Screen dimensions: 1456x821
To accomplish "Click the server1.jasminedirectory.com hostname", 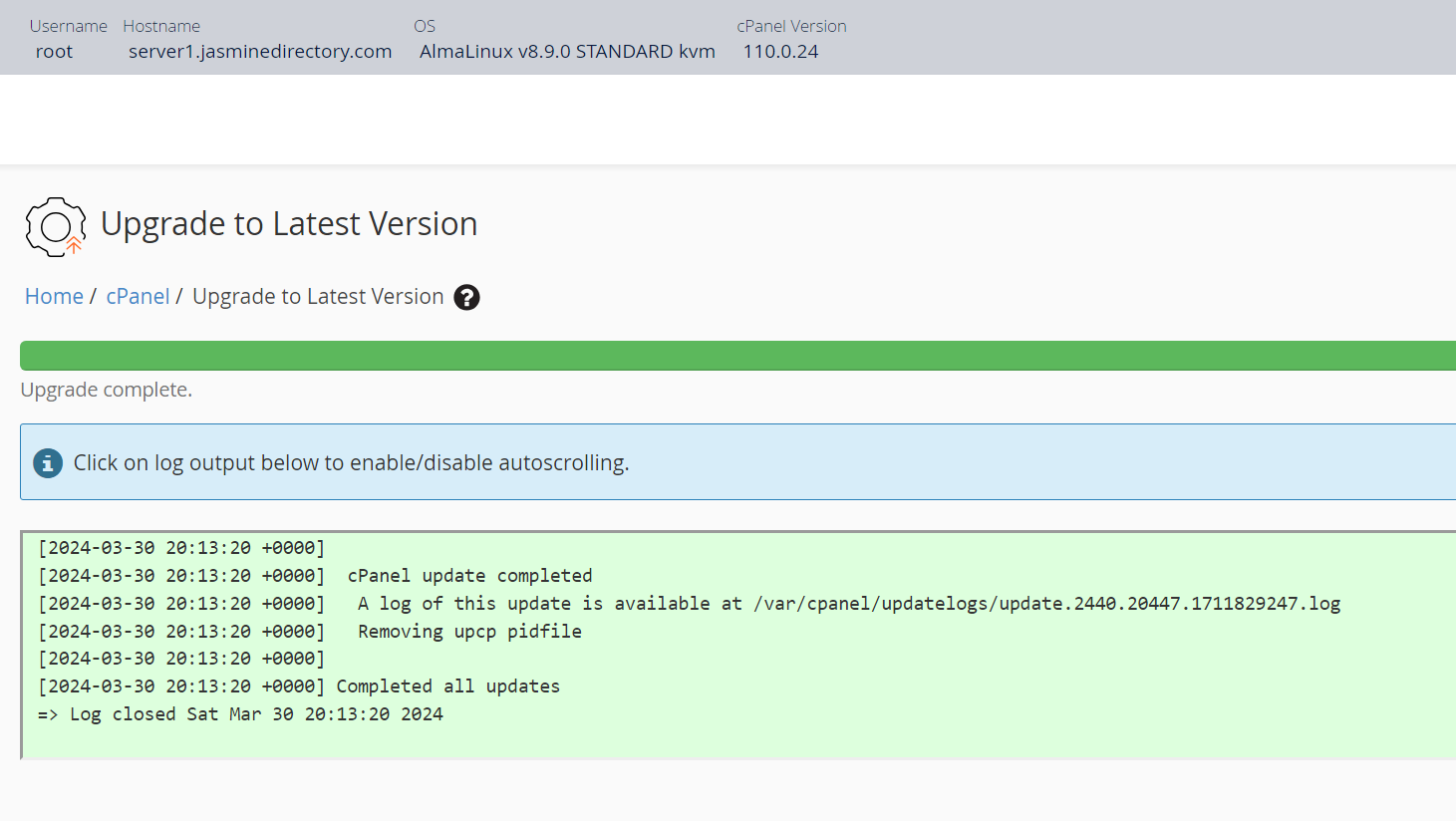I will [260, 52].
